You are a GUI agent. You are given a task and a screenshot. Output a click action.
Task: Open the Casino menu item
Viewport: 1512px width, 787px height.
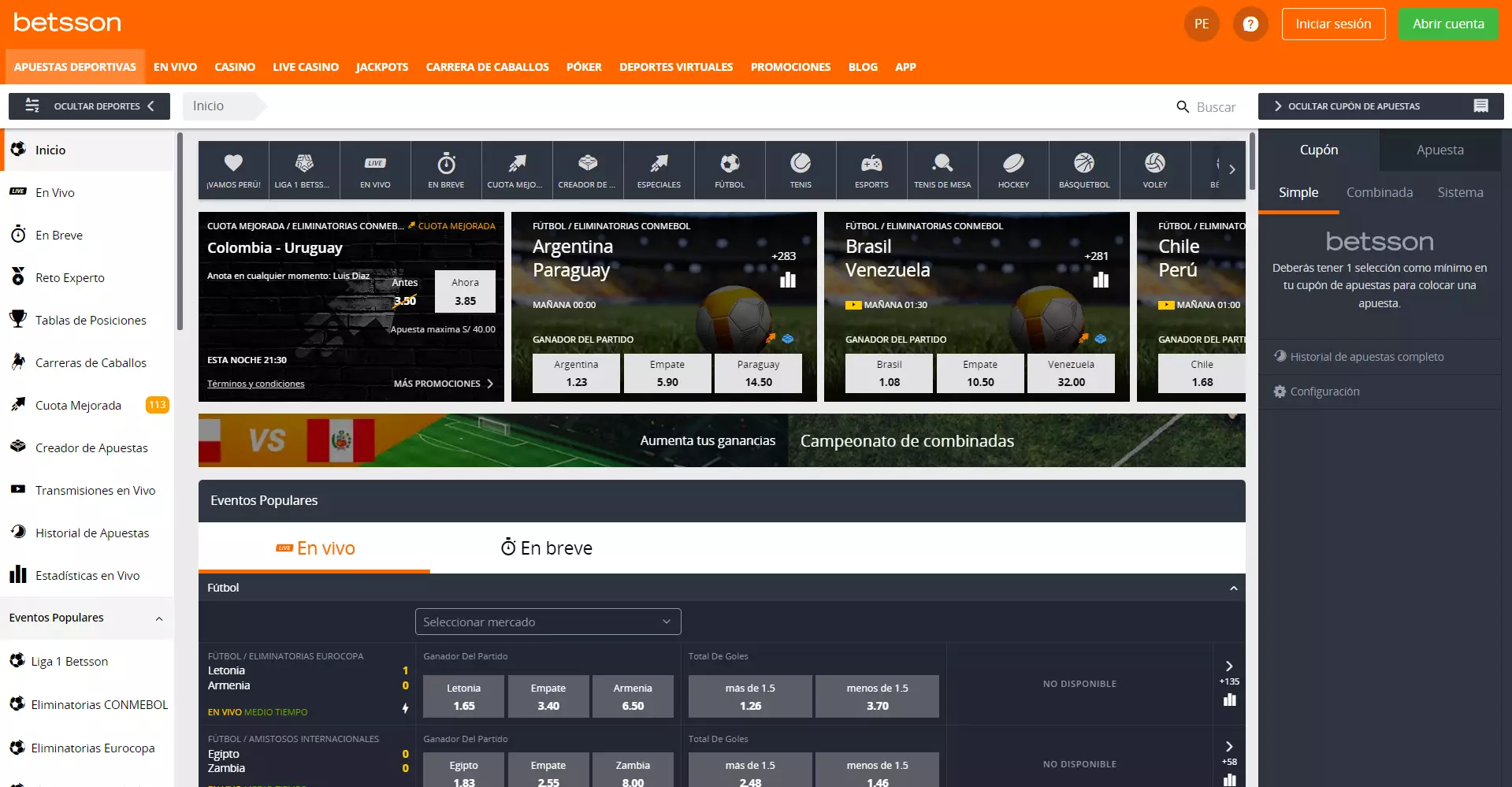[235, 67]
